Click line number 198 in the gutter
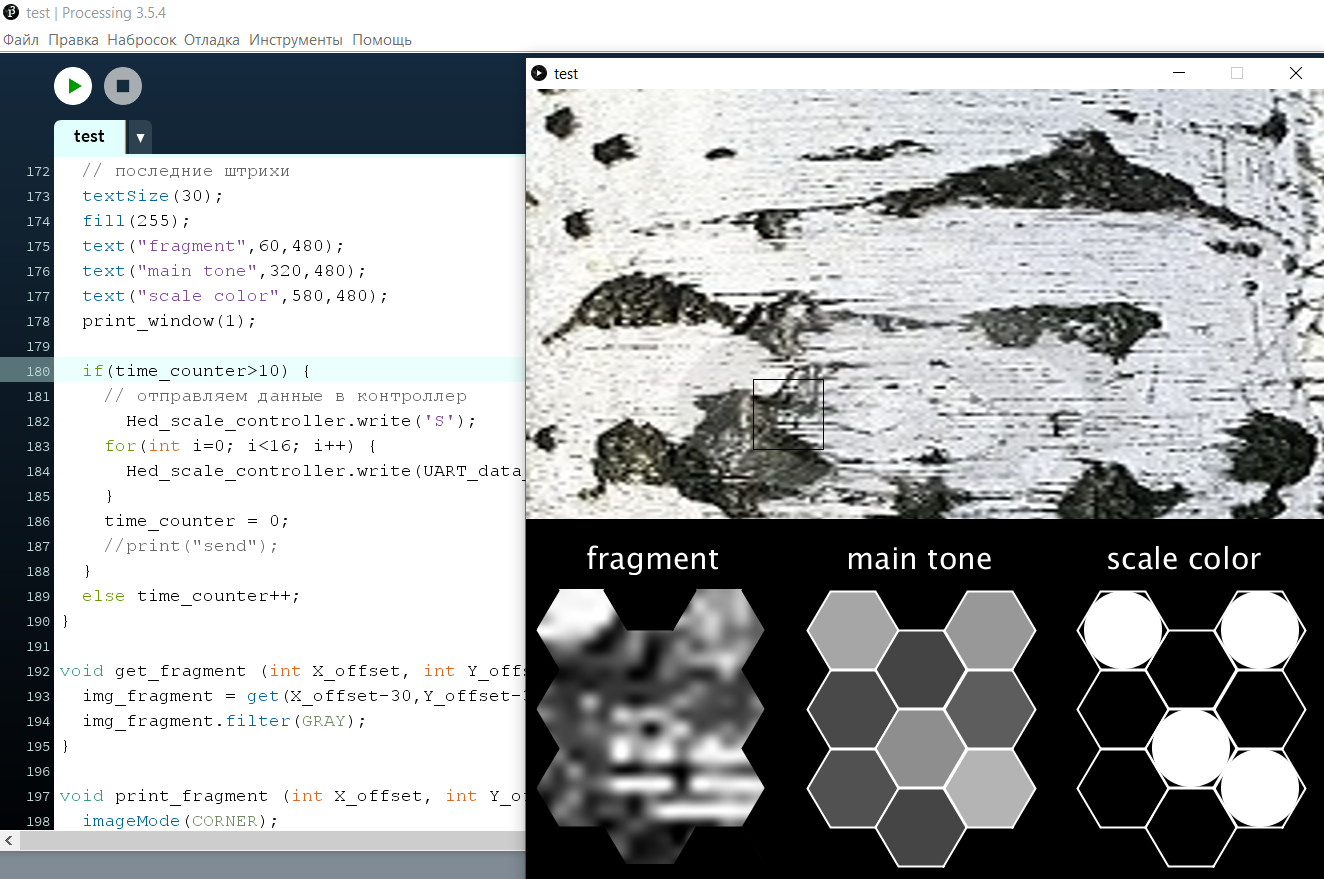The width and height of the screenshot is (1324, 879). (38, 821)
